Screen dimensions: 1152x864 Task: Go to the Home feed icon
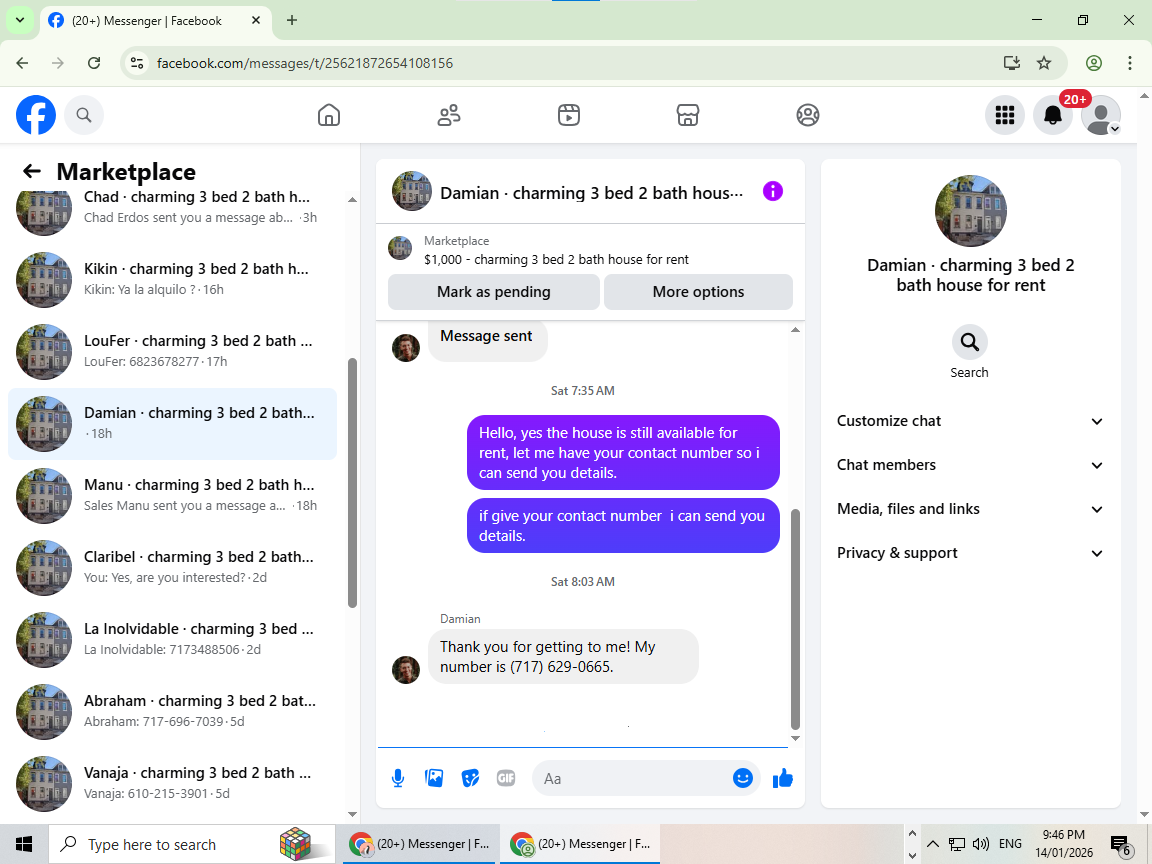coord(328,115)
